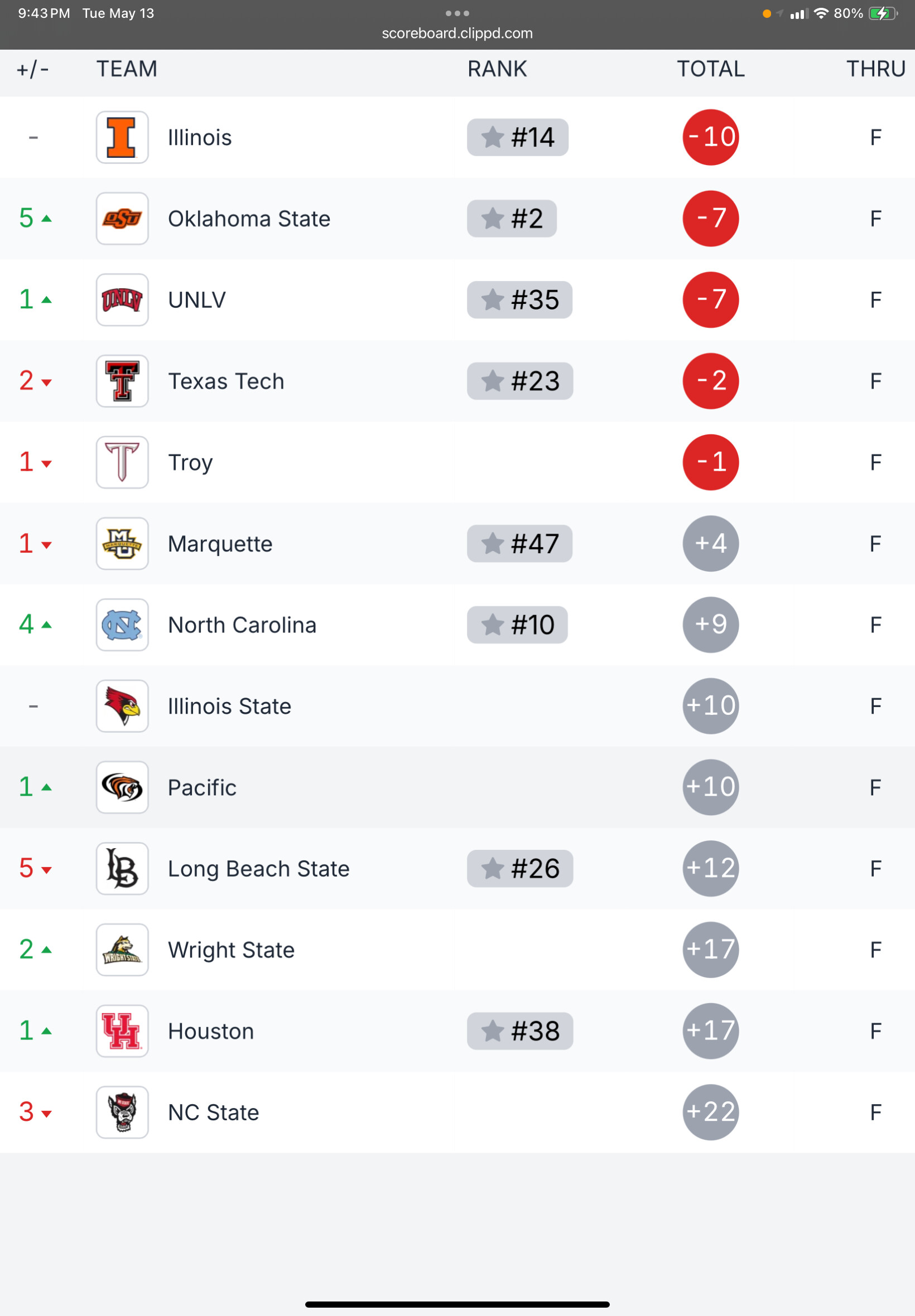This screenshot has height=1316, width=915.
Task: Open the UNLV team logo
Action: (122, 300)
